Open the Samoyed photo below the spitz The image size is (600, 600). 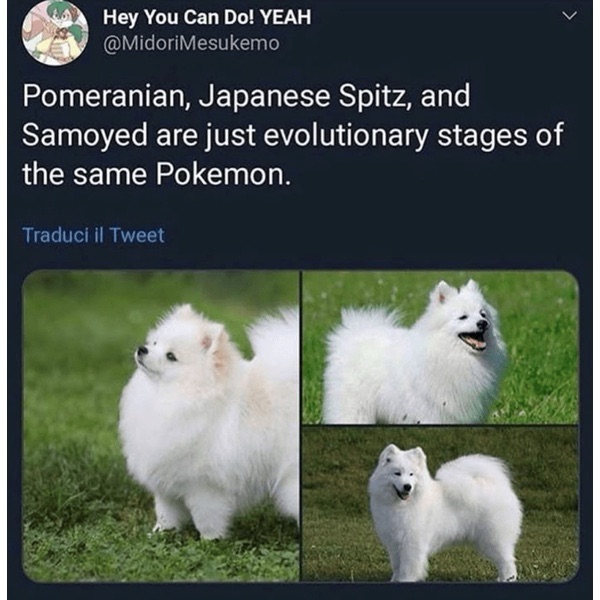(440, 504)
